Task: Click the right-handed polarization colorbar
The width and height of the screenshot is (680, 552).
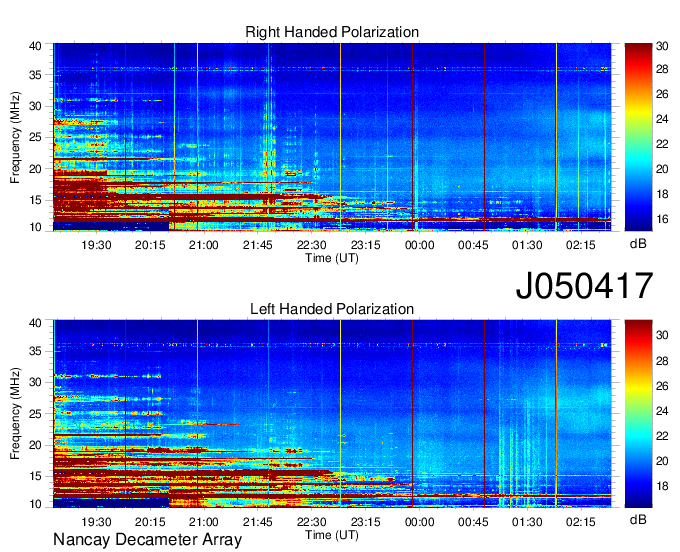Action: 638,137
